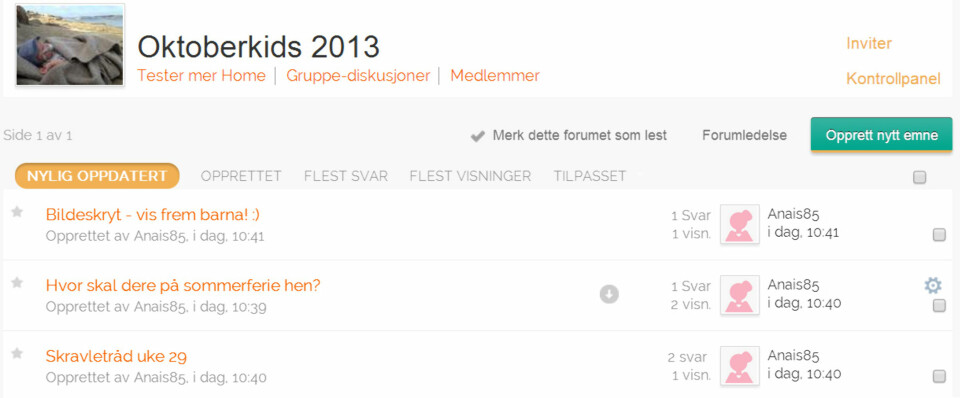Screen dimensions: 960x398
Task: Open the Forumledelse menu
Action: (744, 135)
